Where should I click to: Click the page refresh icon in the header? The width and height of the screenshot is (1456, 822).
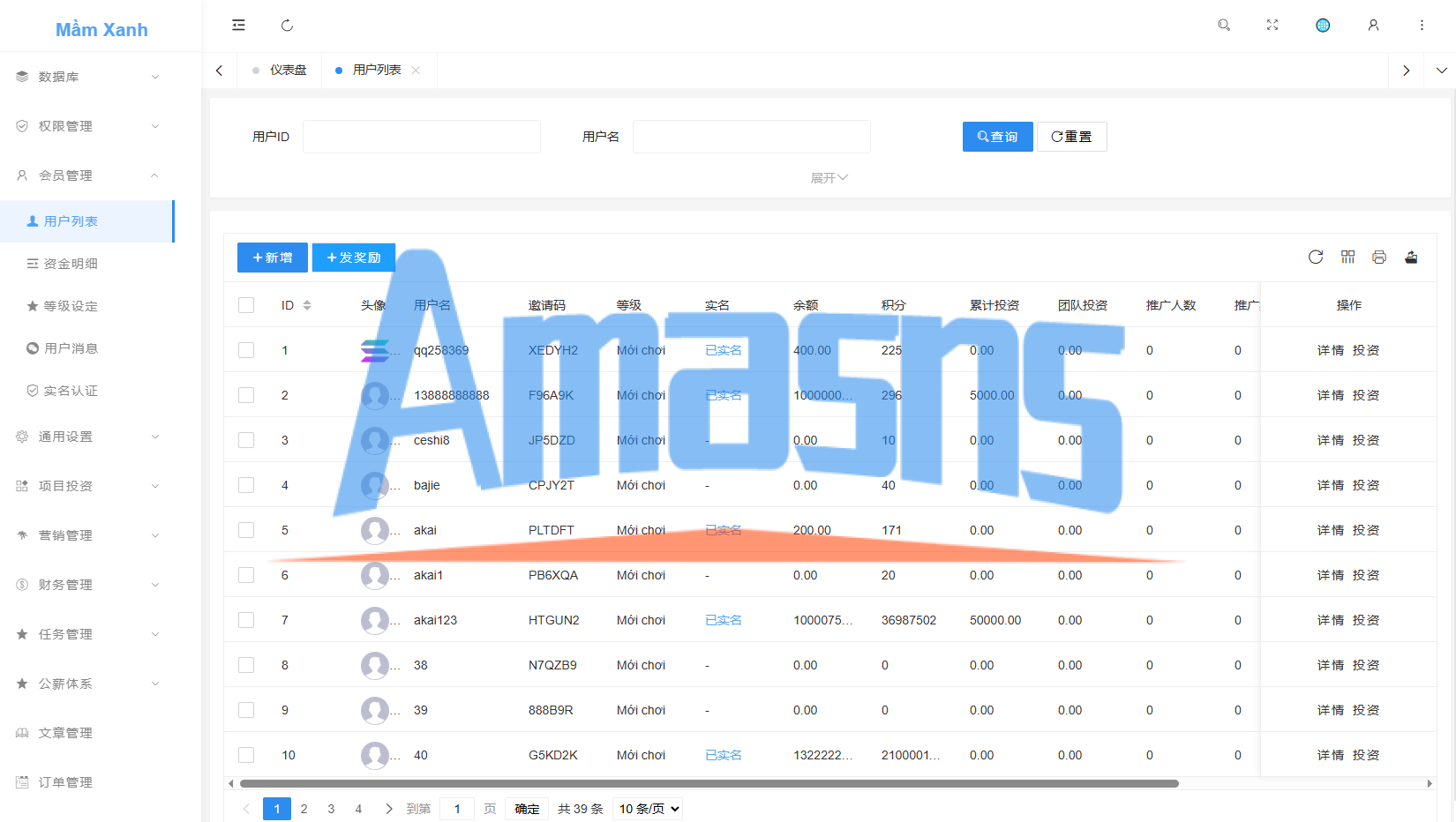tap(287, 26)
